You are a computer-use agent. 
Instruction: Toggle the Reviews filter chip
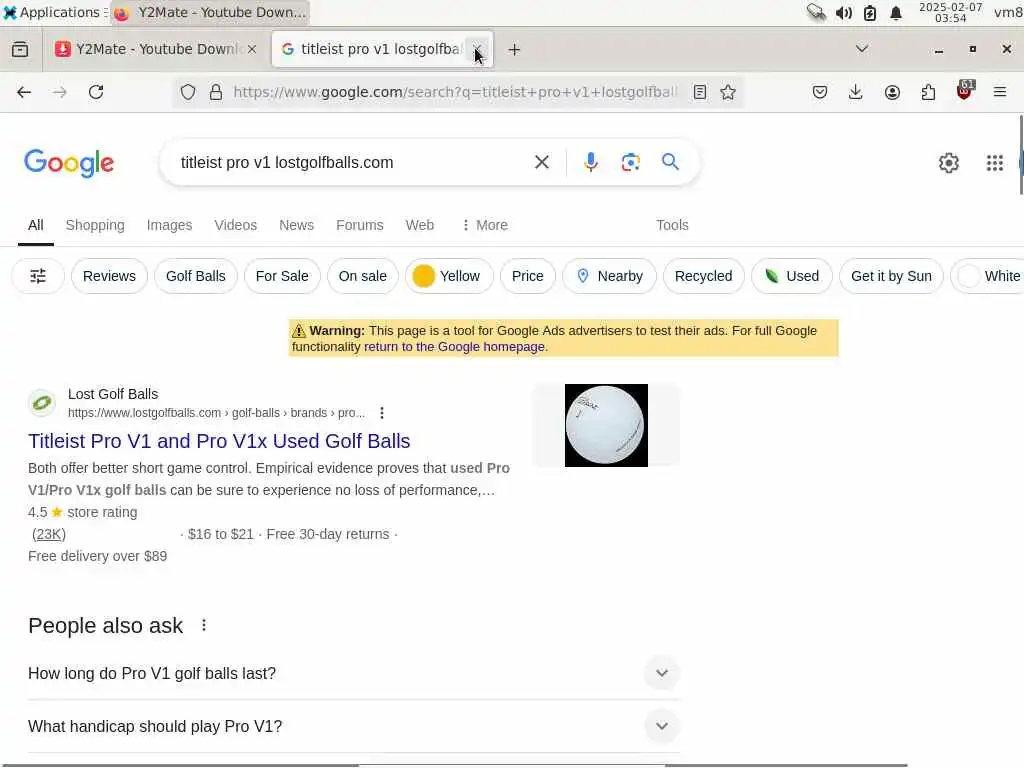coord(109,276)
